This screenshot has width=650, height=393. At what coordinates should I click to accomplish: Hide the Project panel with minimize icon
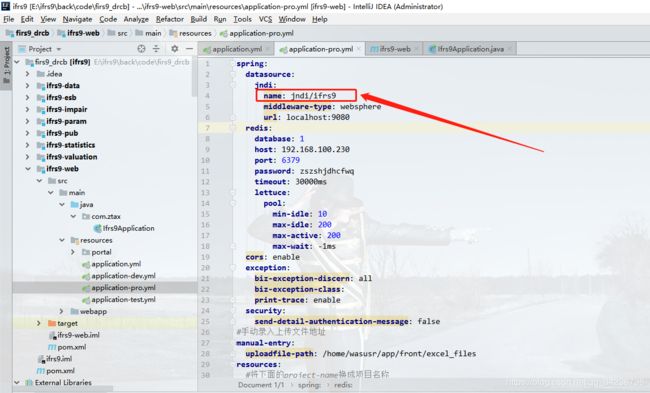[x=189, y=49]
